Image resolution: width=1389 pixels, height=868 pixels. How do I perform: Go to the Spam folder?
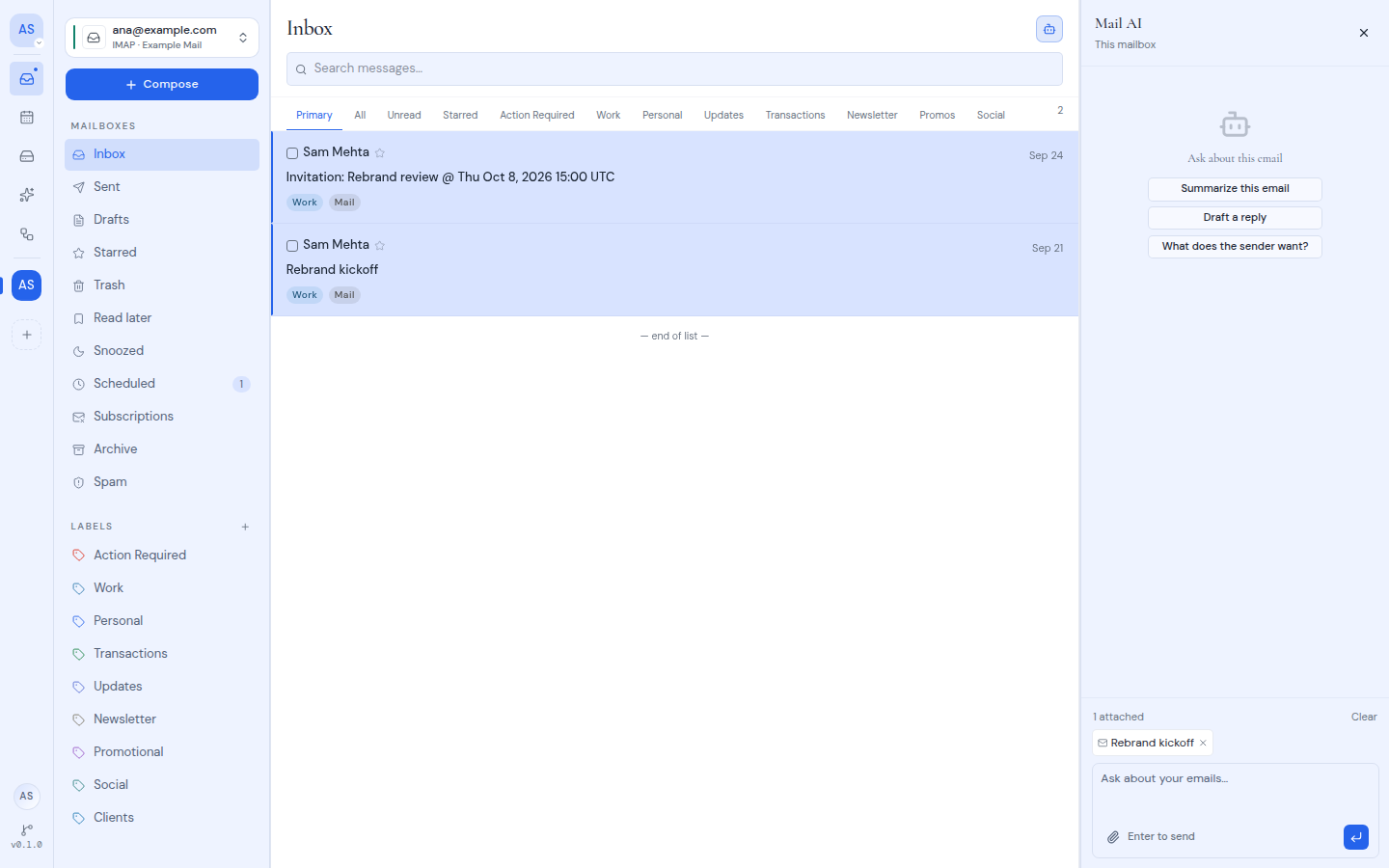tap(162, 482)
